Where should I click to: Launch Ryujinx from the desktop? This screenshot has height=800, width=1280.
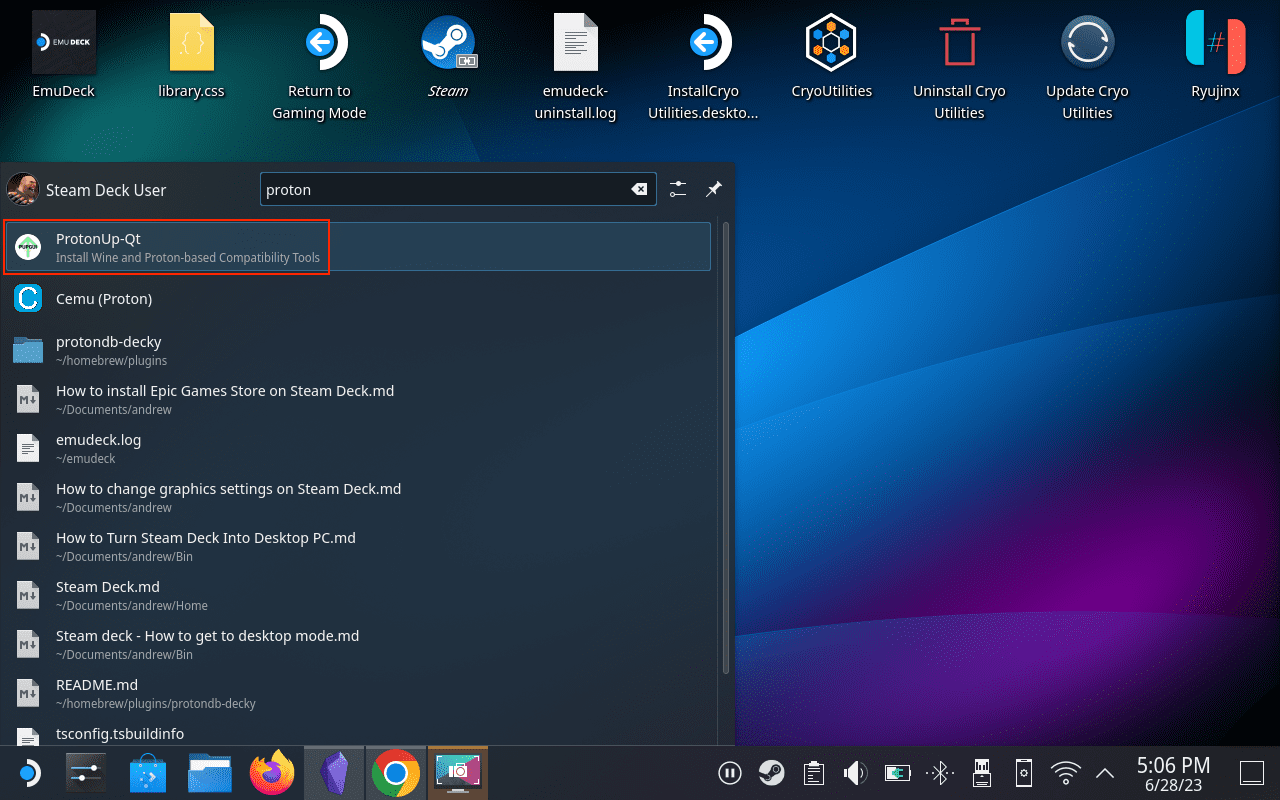tap(1215, 55)
